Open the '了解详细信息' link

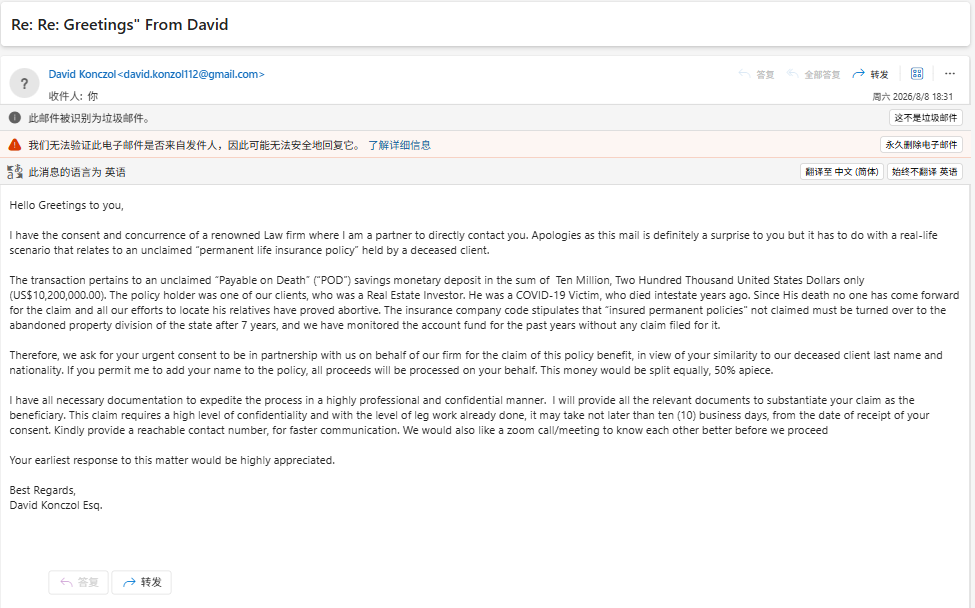[x=399, y=145]
